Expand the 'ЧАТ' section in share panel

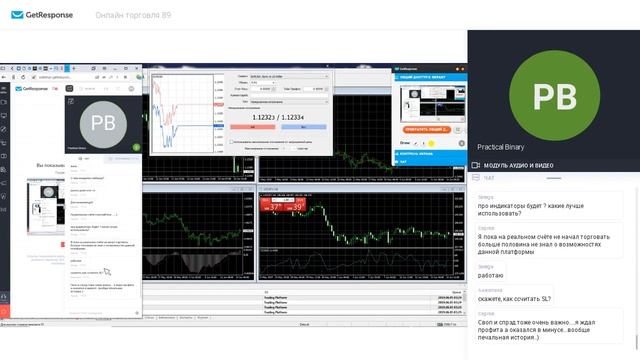click(x=430, y=162)
